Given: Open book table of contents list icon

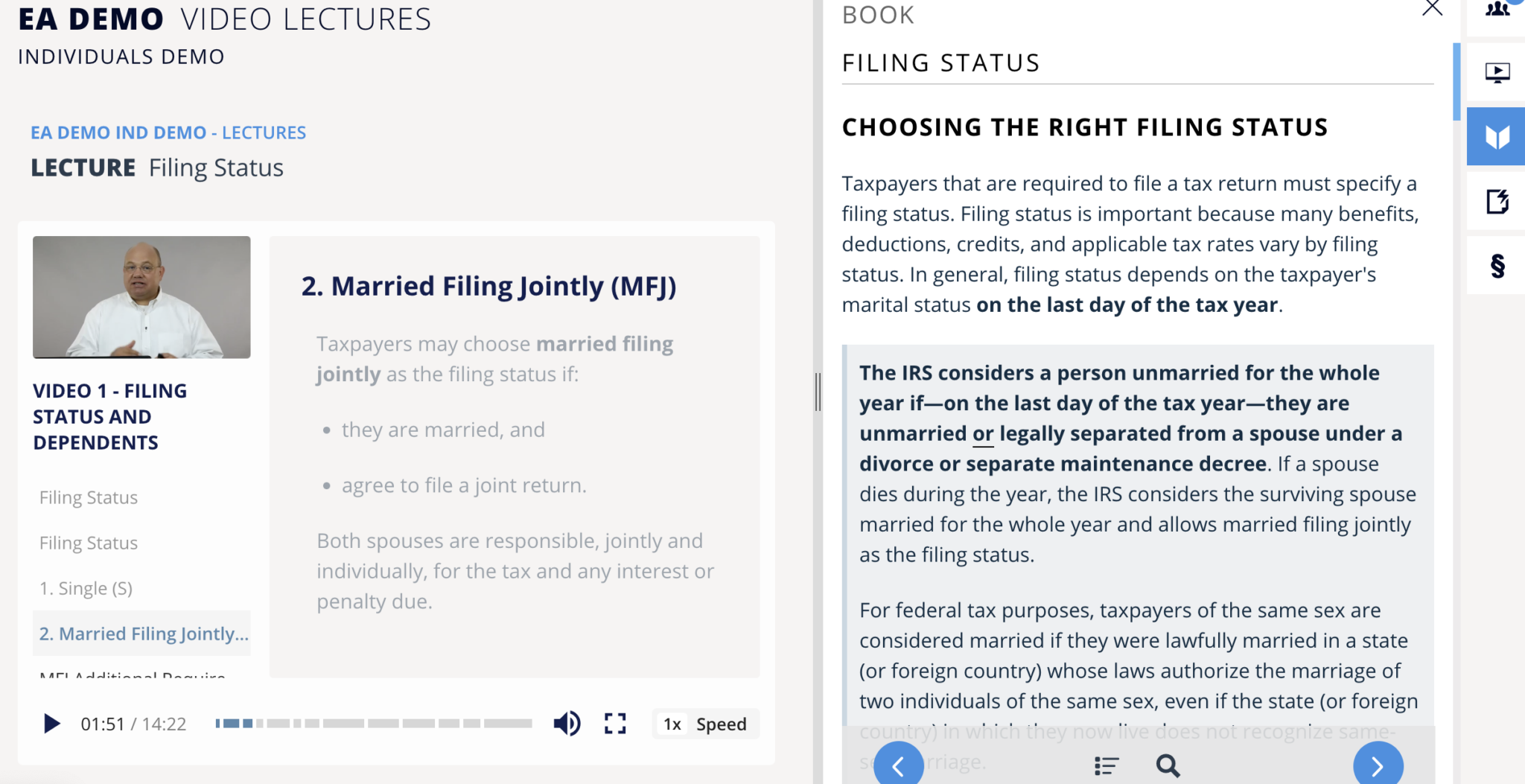Looking at the screenshot, I should (1107, 765).
